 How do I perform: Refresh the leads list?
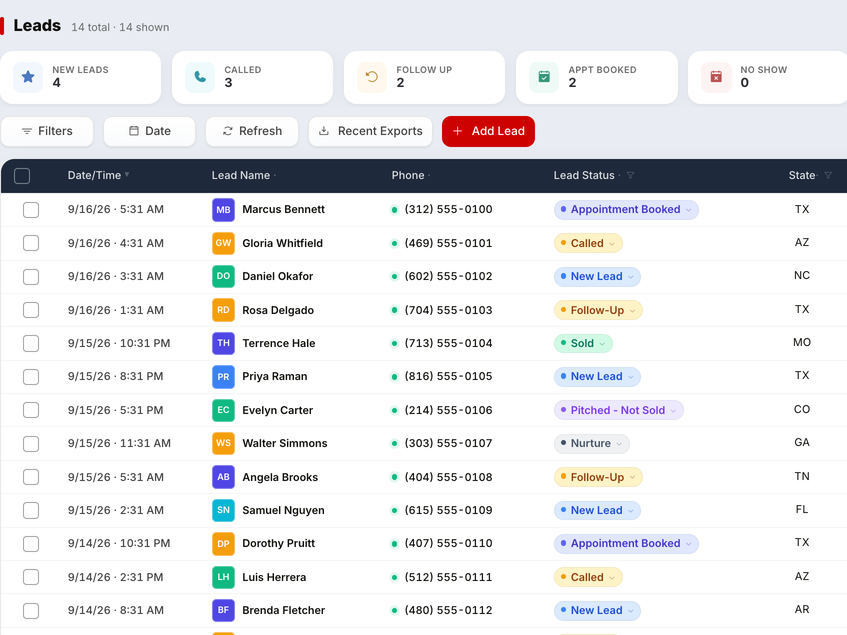click(x=252, y=131)
